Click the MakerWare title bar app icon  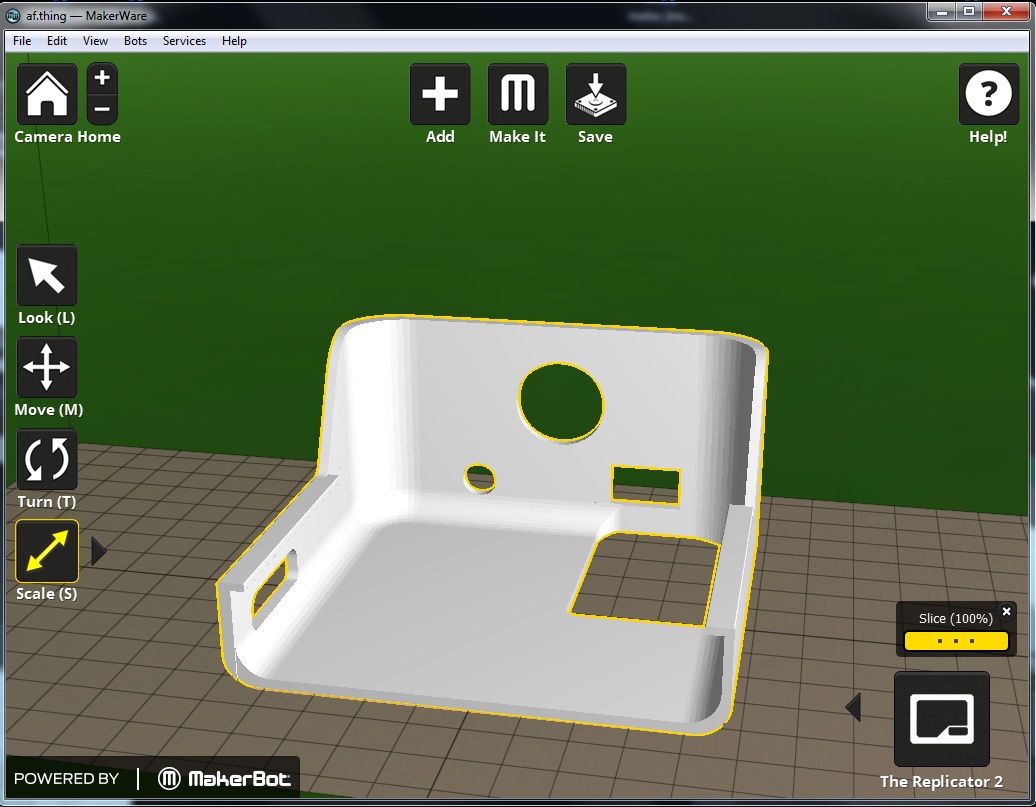pyautogui.click(x=13, y=15)
